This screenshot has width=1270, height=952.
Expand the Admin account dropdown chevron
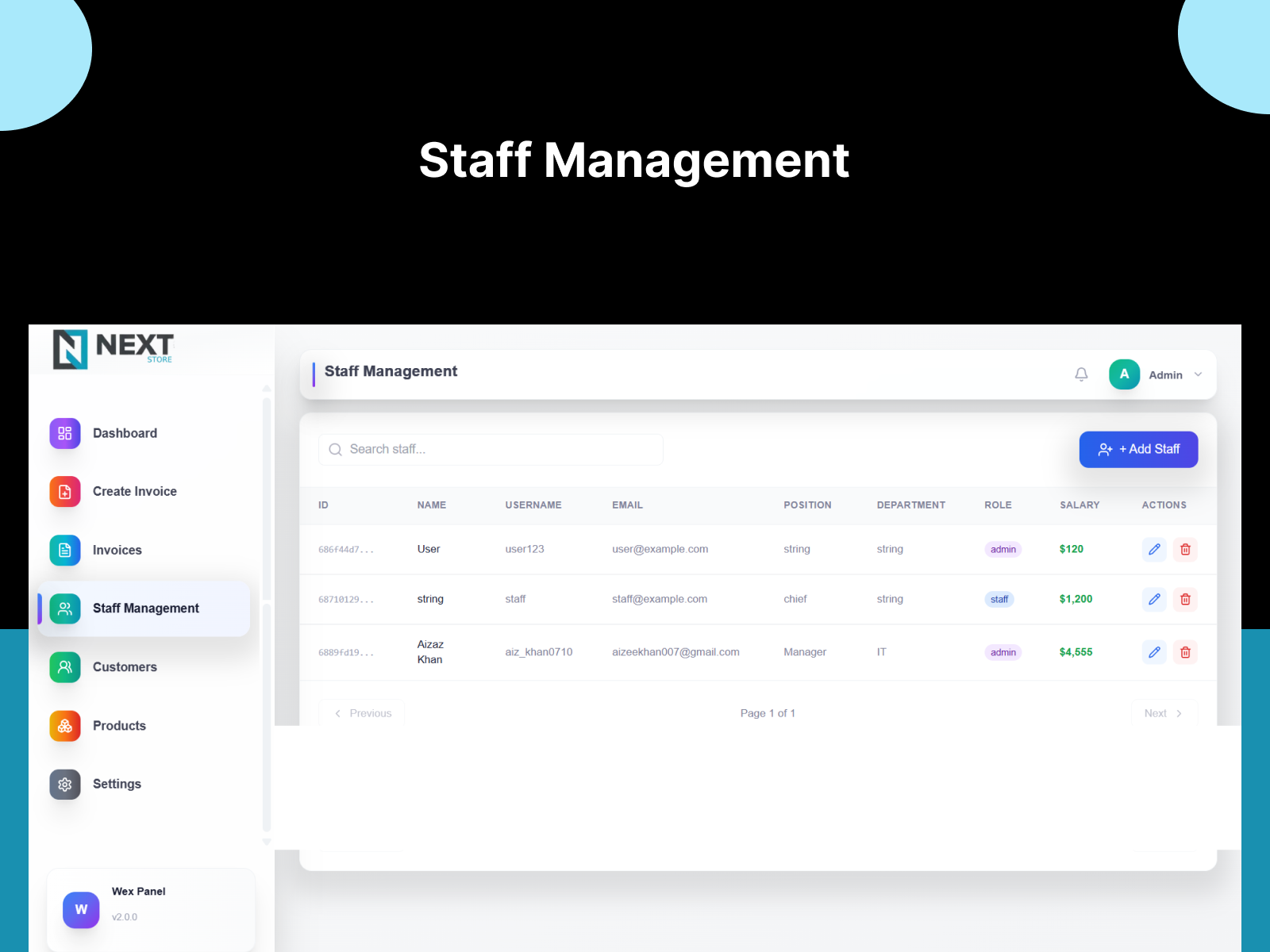tap(1198, 374)
